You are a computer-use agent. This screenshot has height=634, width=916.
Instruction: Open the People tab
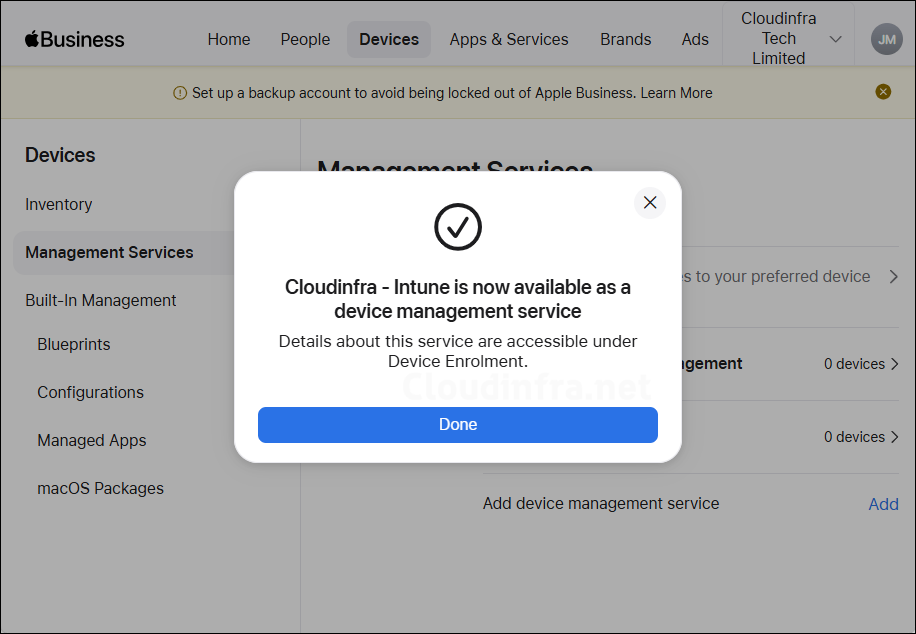coord(305,39)
